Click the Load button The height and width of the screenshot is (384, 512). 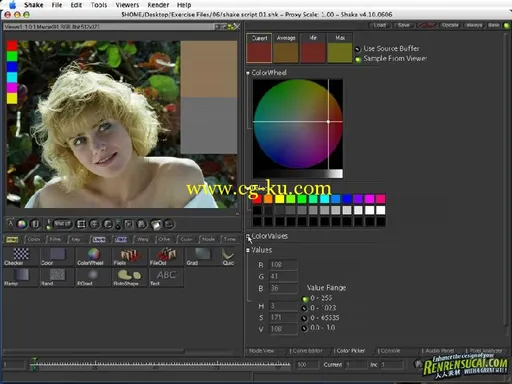(x=379, y=25)
